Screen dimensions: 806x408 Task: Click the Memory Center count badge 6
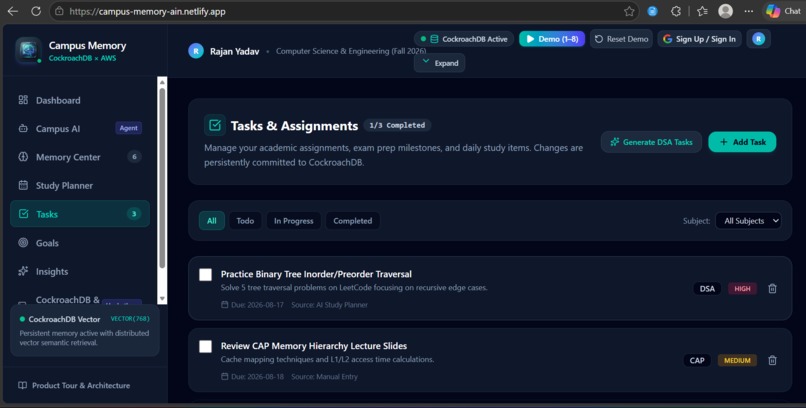coord(134,157)
